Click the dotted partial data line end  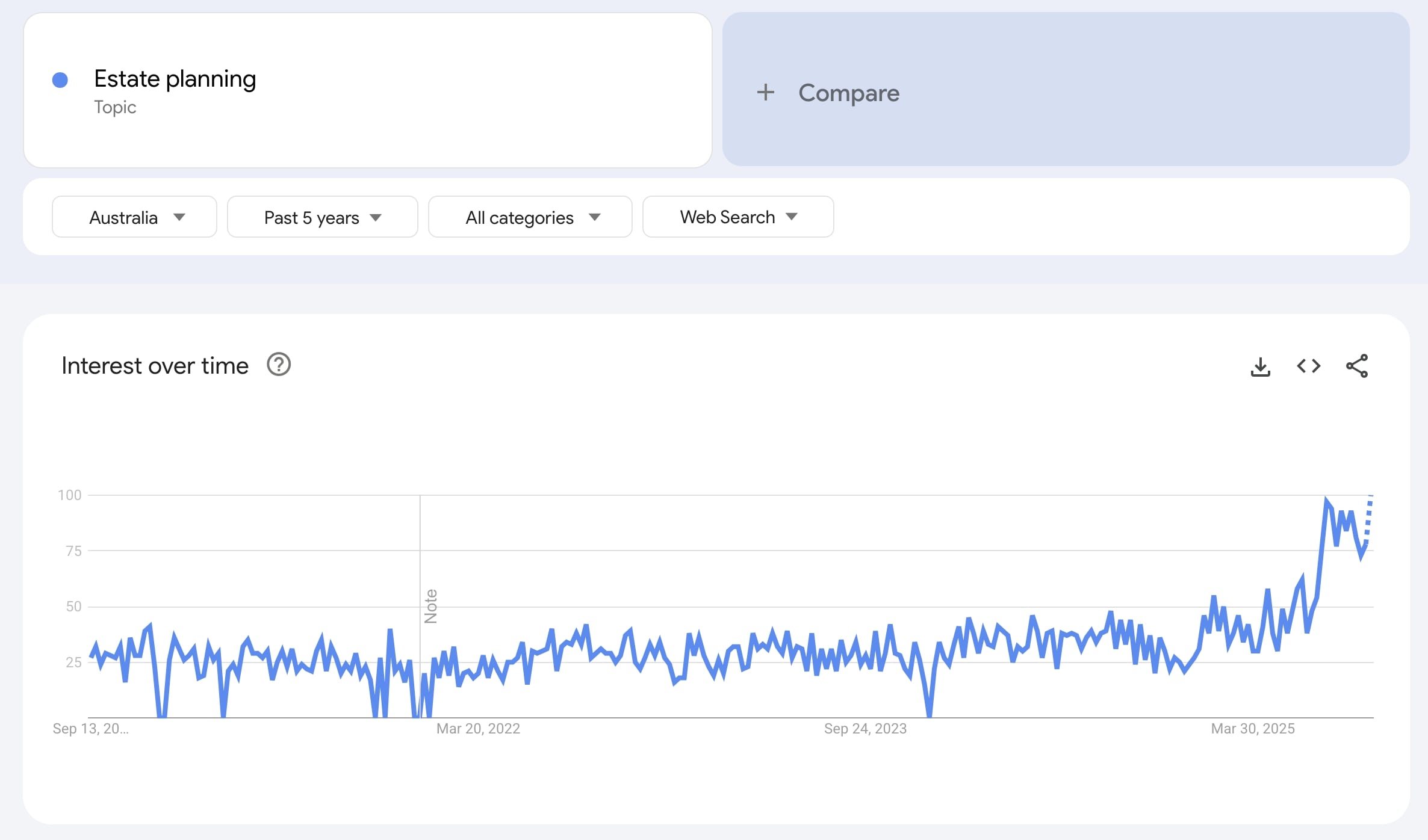click(x=1371, y=497)
